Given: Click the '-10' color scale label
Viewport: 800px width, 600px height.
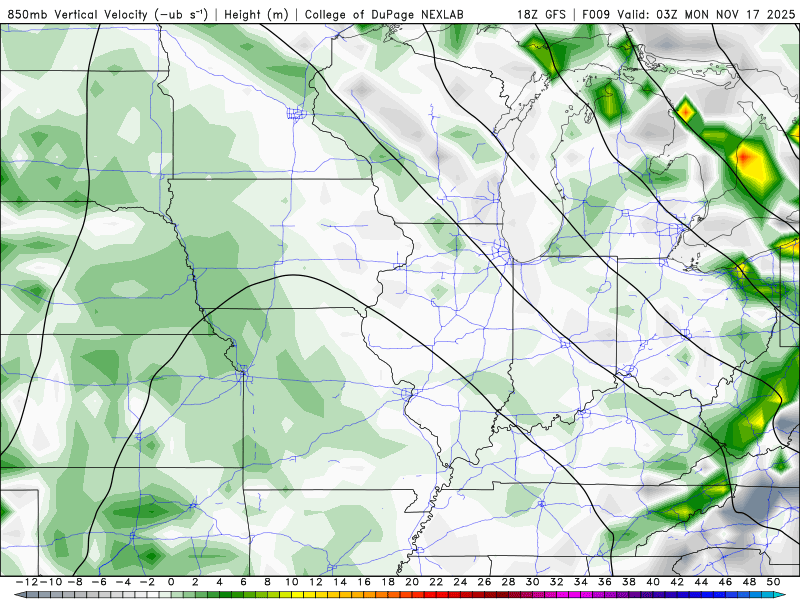Looking at the screenshot, I should (x=51, y=582).
